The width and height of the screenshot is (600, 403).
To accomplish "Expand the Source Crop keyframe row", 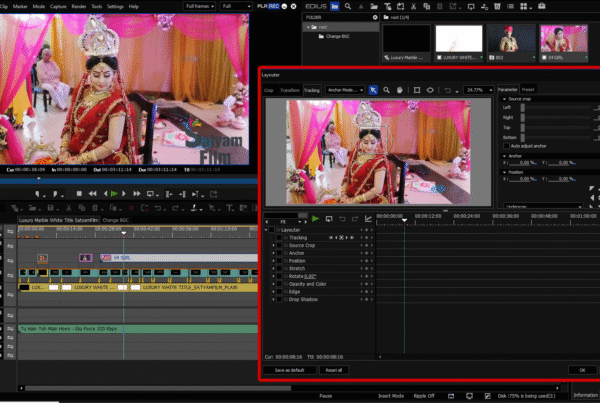I will 273,245.
